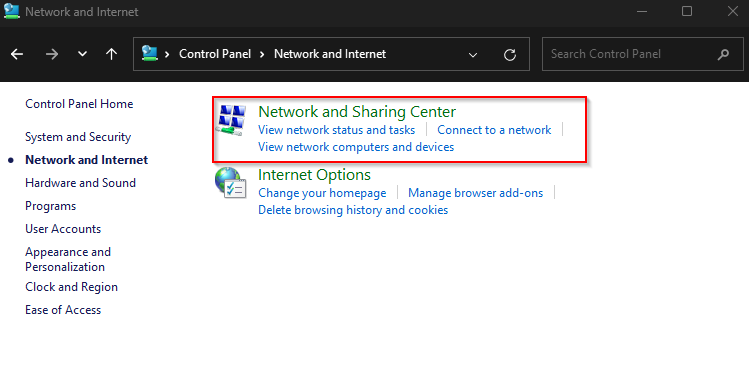The image size is (749, 371).
Task: Click Delete browsing history and cookies
Action: point(353,210)
